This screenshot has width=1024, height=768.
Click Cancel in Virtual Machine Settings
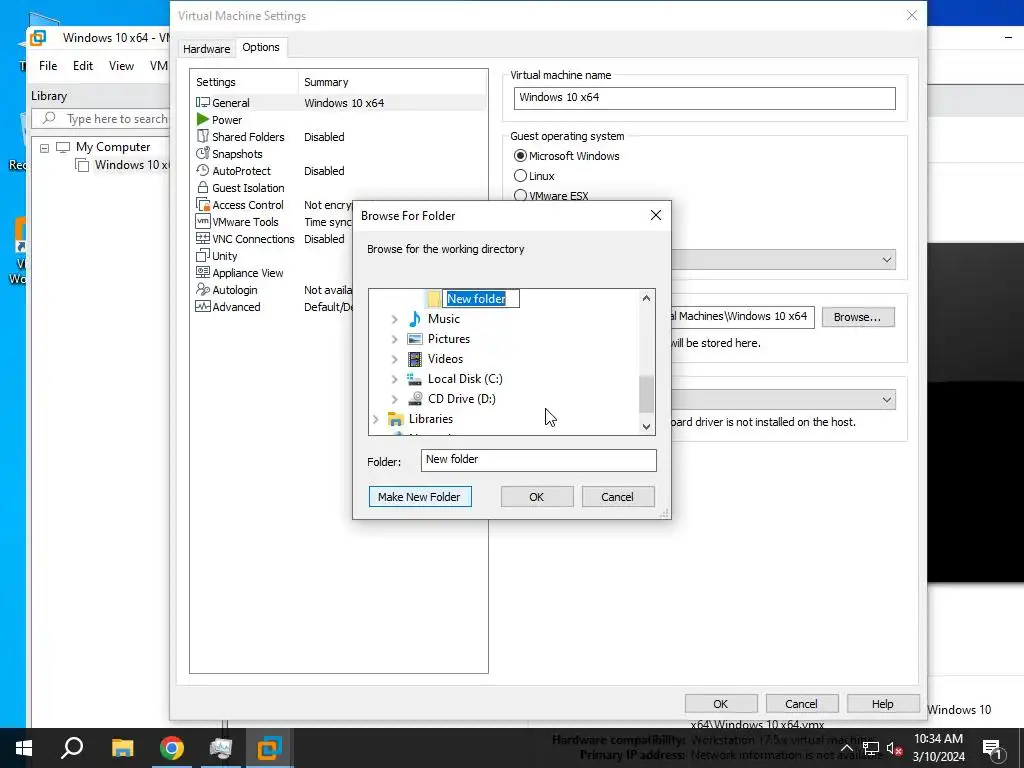point(802,703)
